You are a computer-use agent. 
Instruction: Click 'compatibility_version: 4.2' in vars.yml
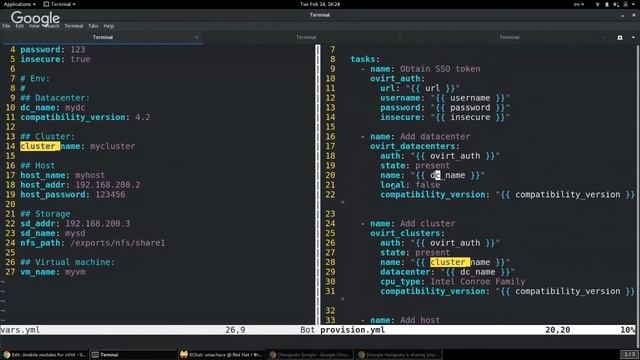[x=85, y=117]
